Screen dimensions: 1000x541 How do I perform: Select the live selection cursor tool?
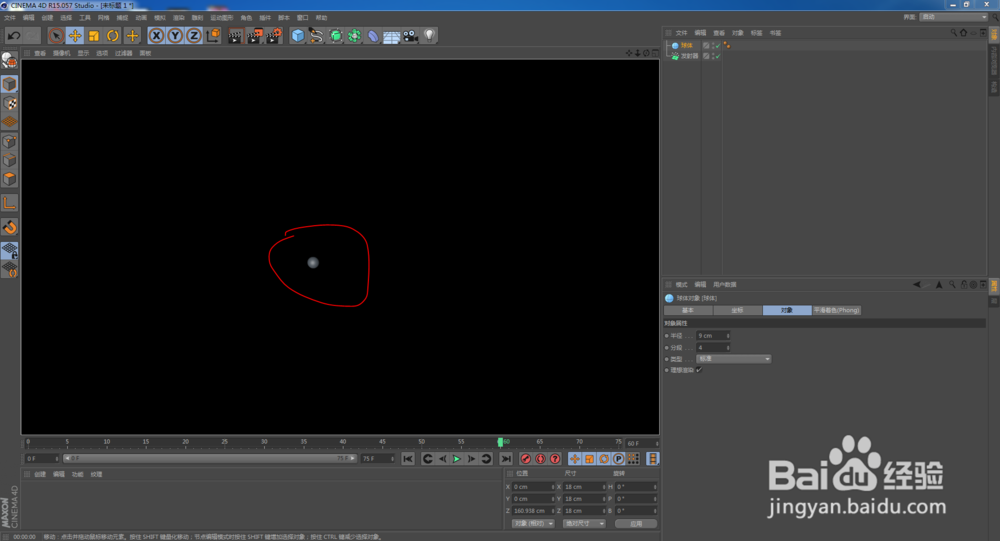point(56,36)
